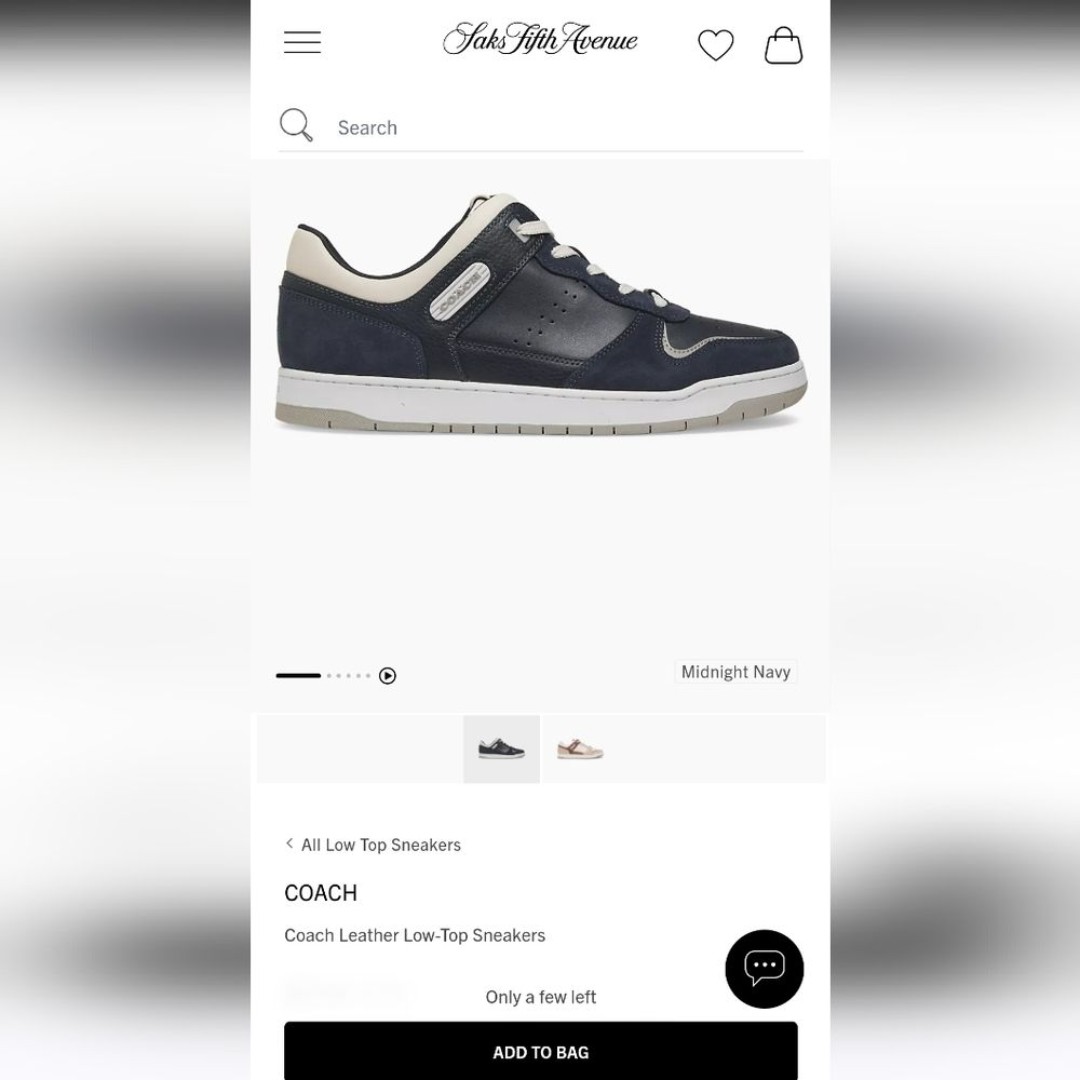Image resolution: width=1080 pixels, height=1080 pixels.
Task: Click the main Coach sneaker image
Action: pyautogui.click(x=541, y=315)
